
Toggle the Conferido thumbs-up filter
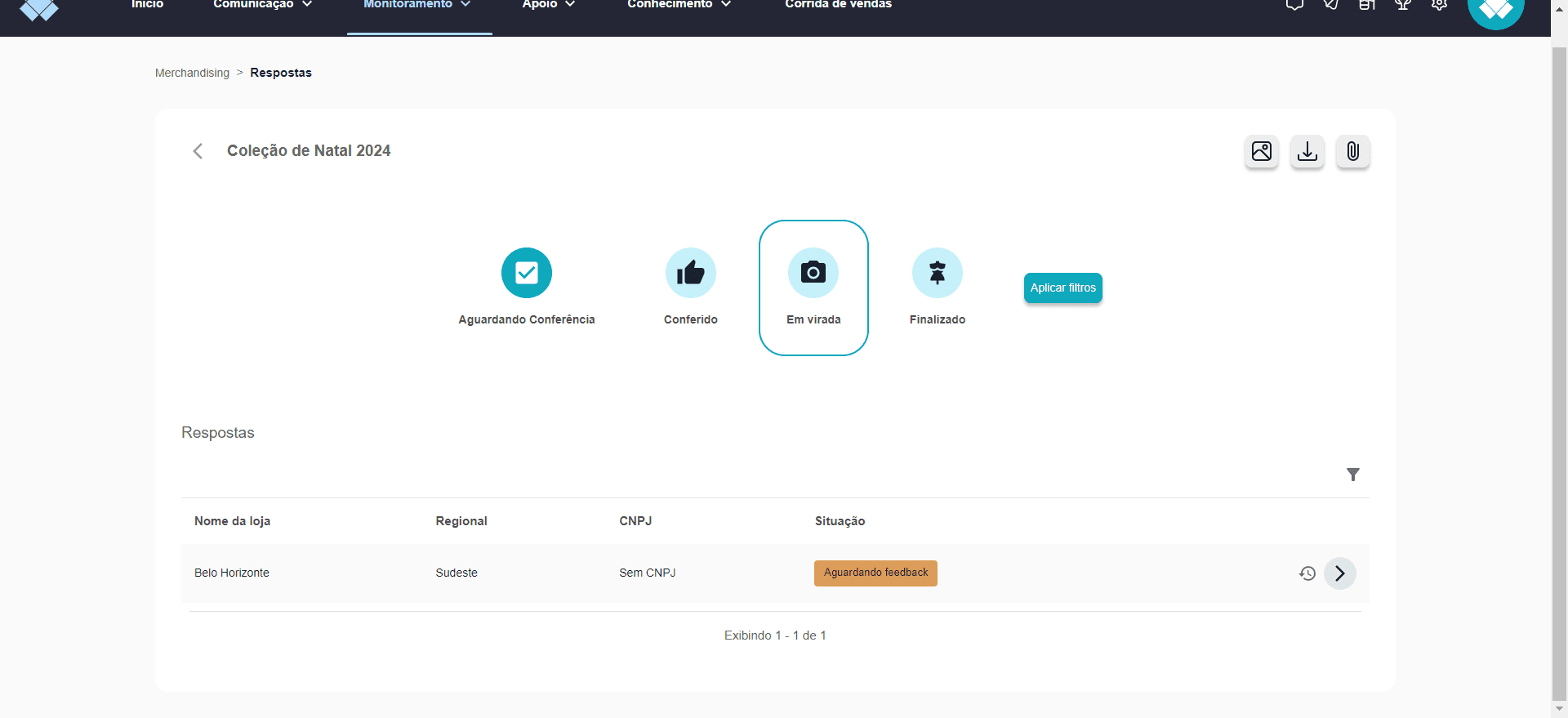click(x=691, y=287)
